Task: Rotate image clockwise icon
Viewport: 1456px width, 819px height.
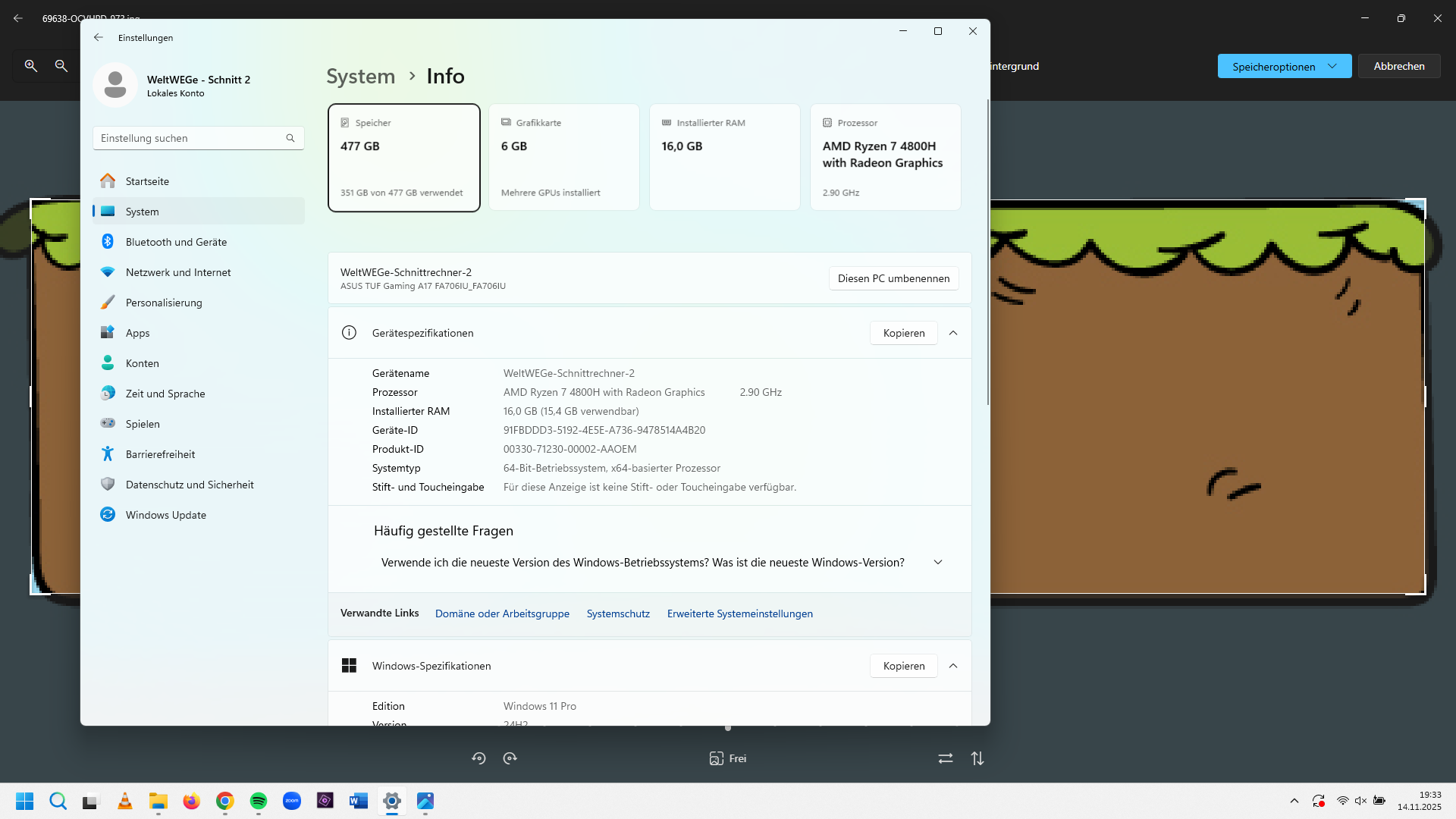Action: point(510,758)
